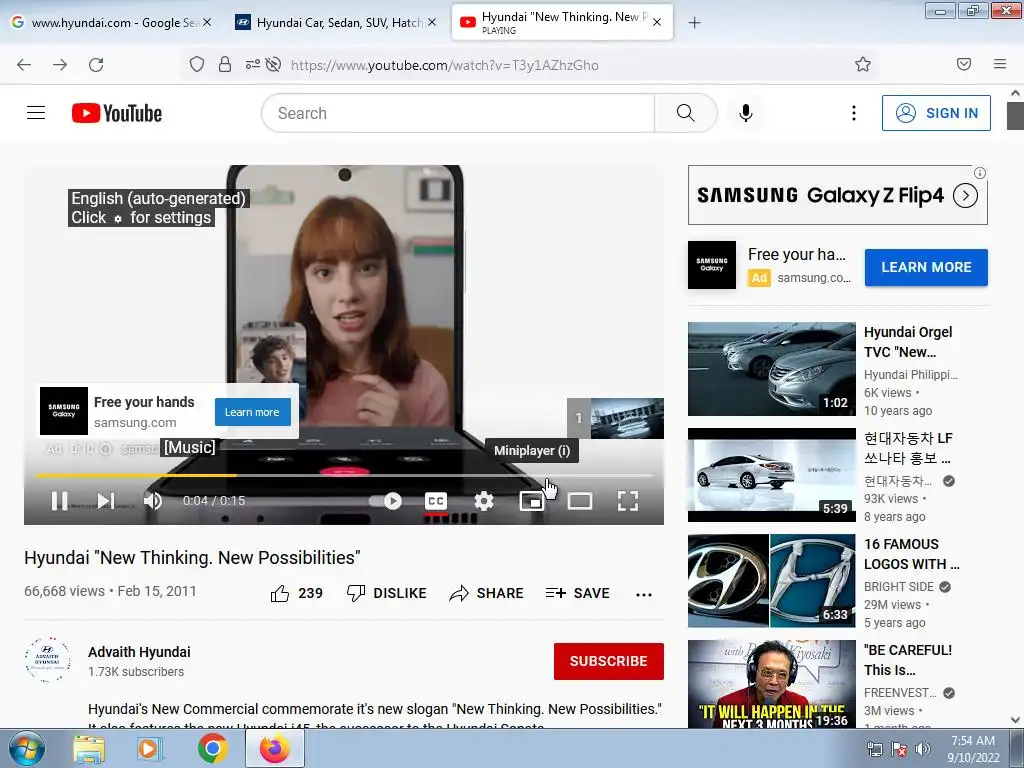Open more actions ellipsis under video

point(644,594)
